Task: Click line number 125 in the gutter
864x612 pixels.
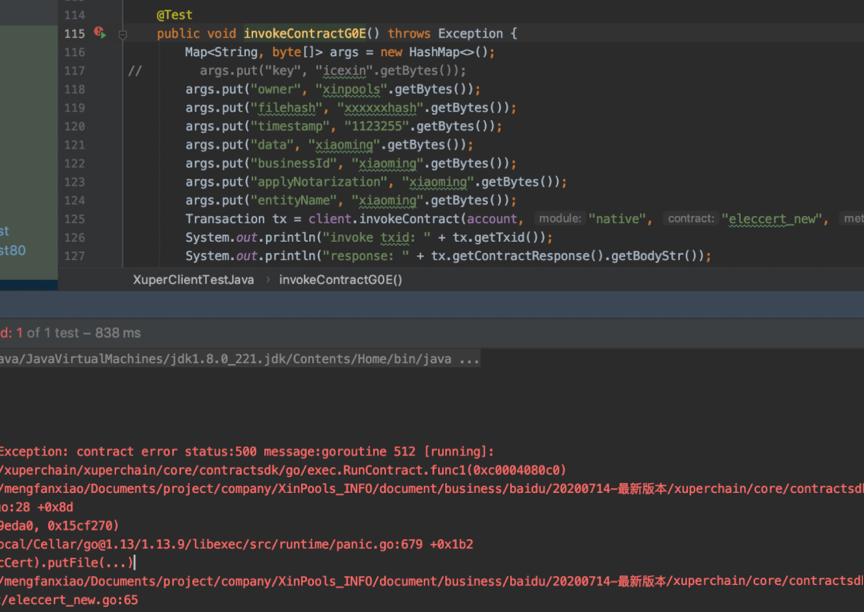Action: pyautogui.click(x=74, y=219)
